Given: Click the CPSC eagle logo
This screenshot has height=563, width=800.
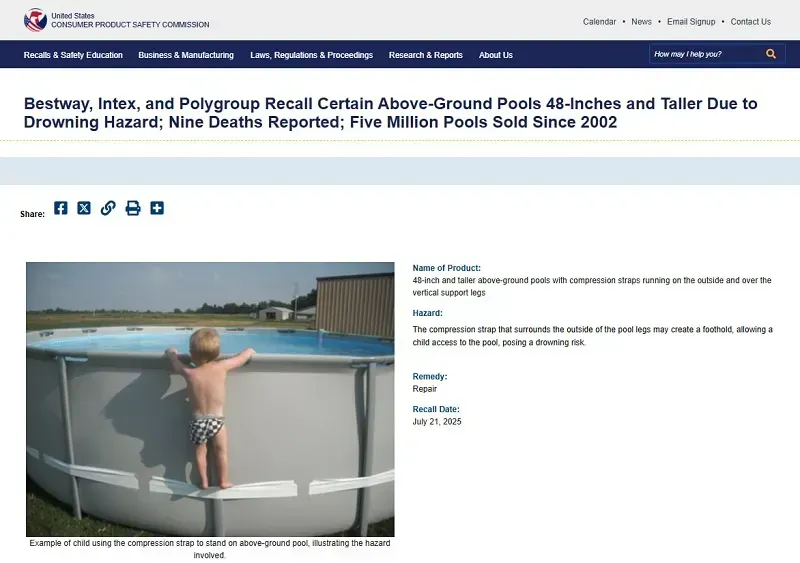Looking at the screenshot, I should (35, 20).
